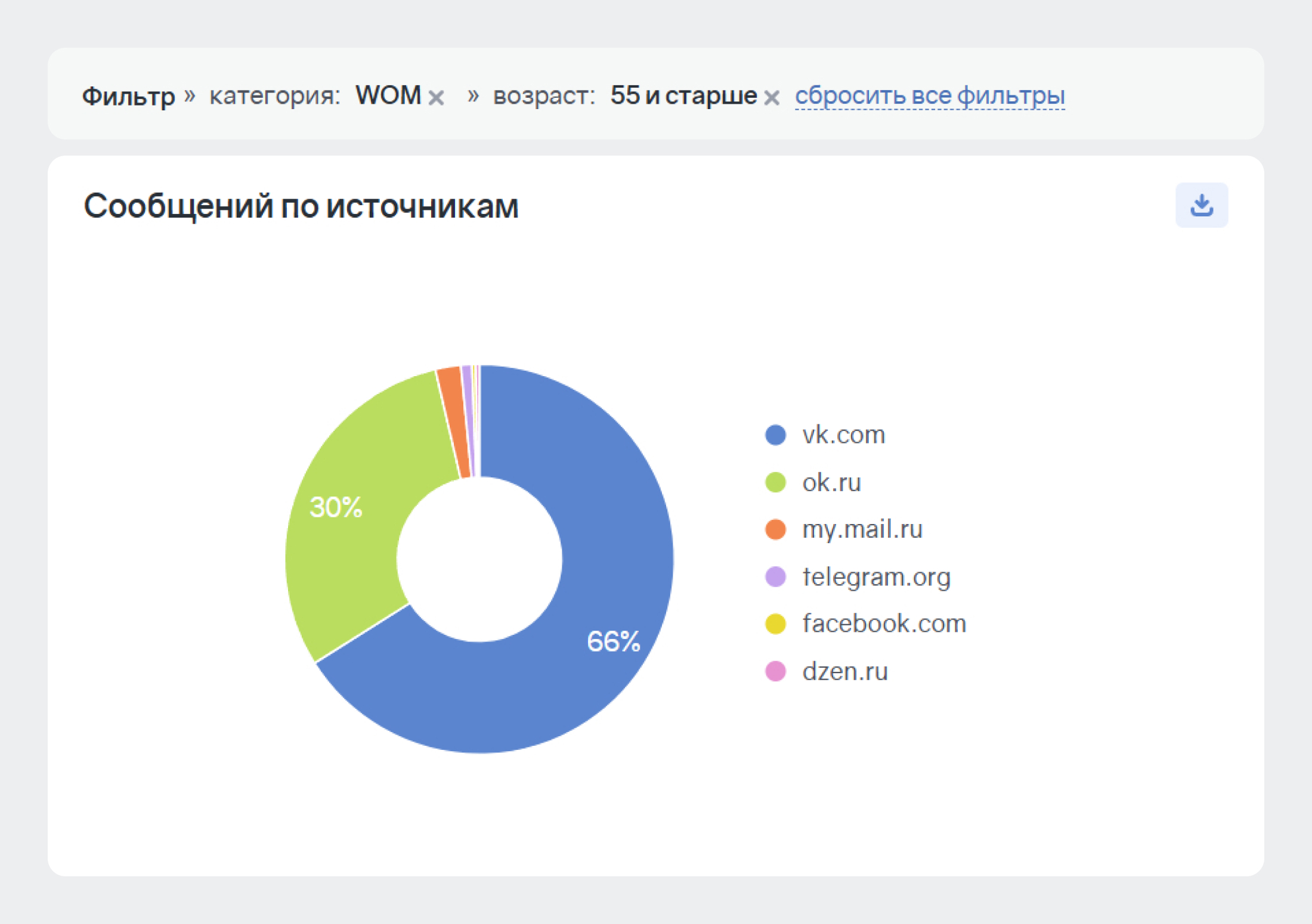Click the сбросить все фильтры link
The image size is (1312, 924).
coord(930,95)
